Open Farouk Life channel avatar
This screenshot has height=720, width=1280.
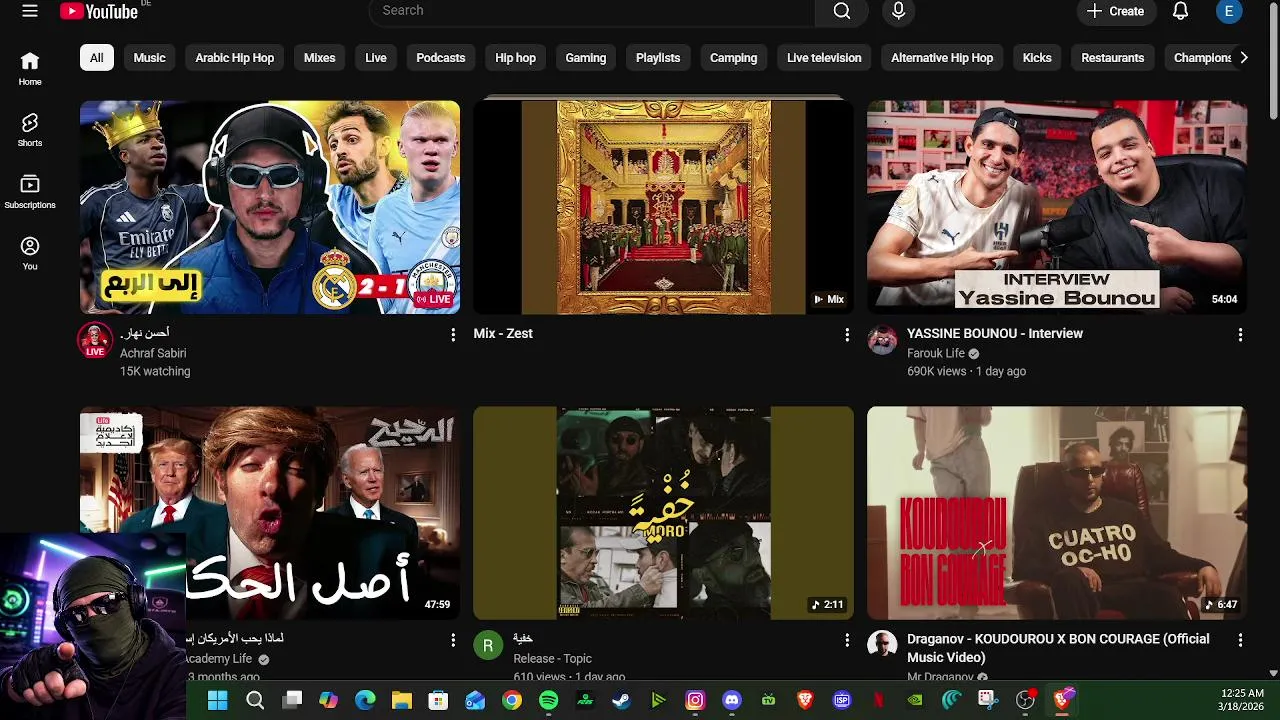click(882, 341)
